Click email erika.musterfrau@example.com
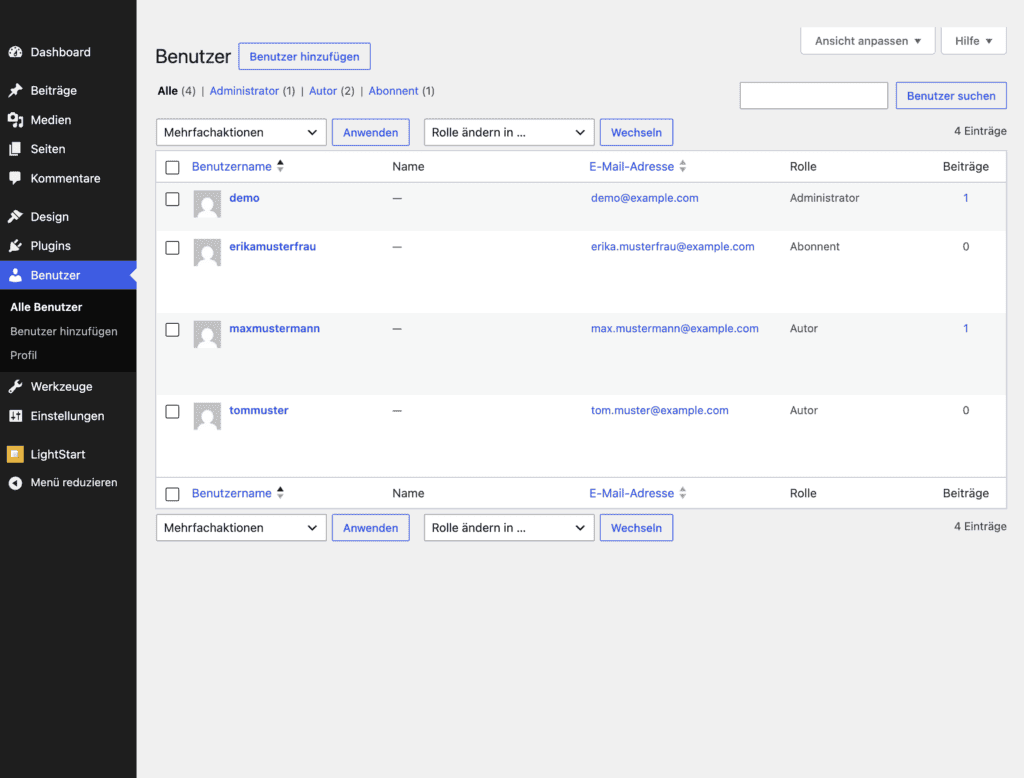This screenshot has height=778, width=1024. [x=673, y=246]
